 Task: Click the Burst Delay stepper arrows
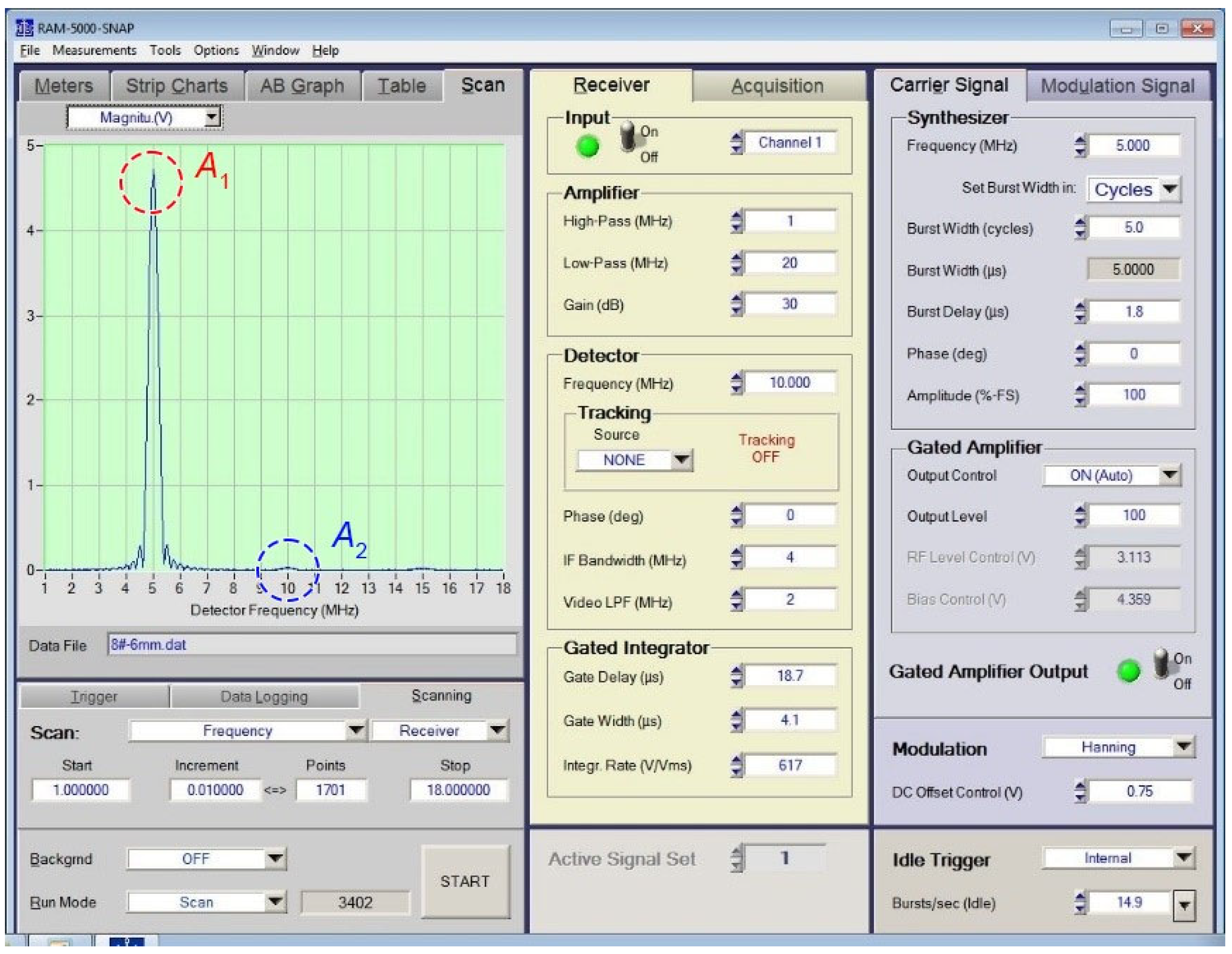pyautogui.click(x=1080, y=312)
